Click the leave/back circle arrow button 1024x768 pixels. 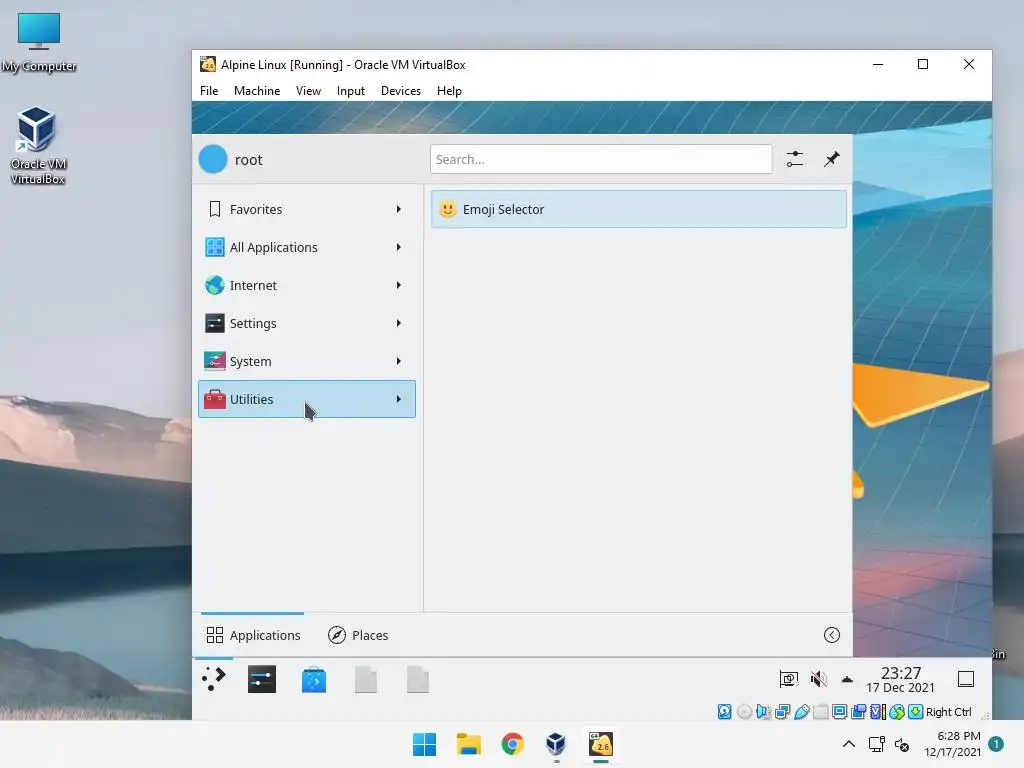831,635
